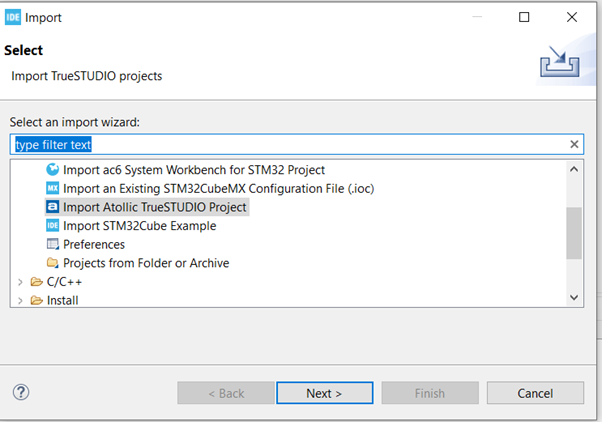Viewport: 602px width, 422px height.
Task: Select Import STM32Cube Example
Action: click(x=139, y=226)
